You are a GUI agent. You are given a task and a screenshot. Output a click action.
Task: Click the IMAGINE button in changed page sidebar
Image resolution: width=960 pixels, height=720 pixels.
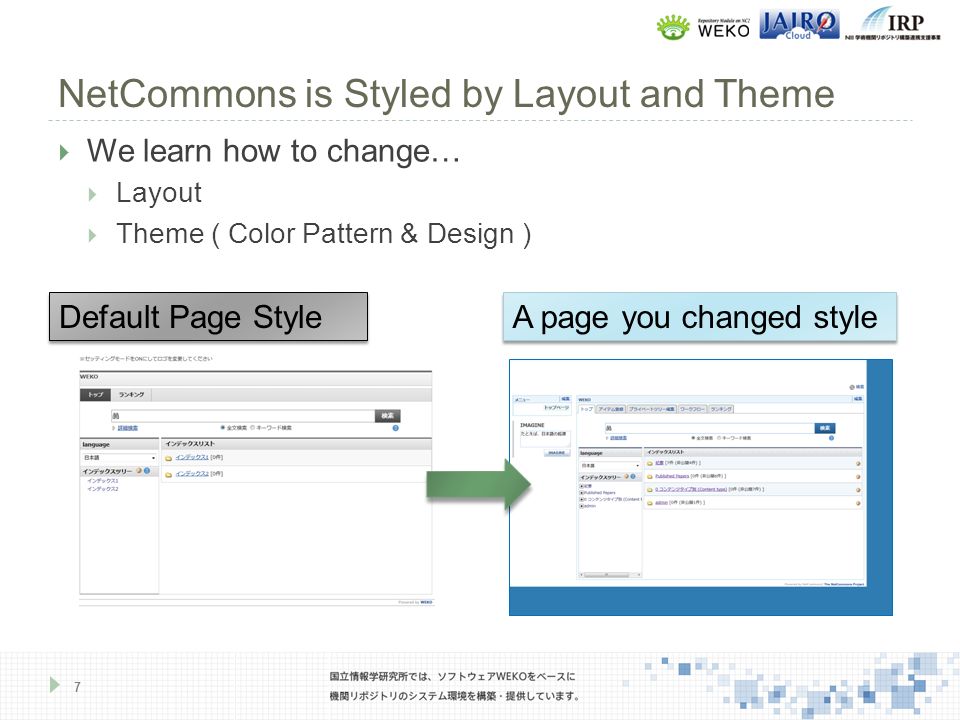[557, 453]
